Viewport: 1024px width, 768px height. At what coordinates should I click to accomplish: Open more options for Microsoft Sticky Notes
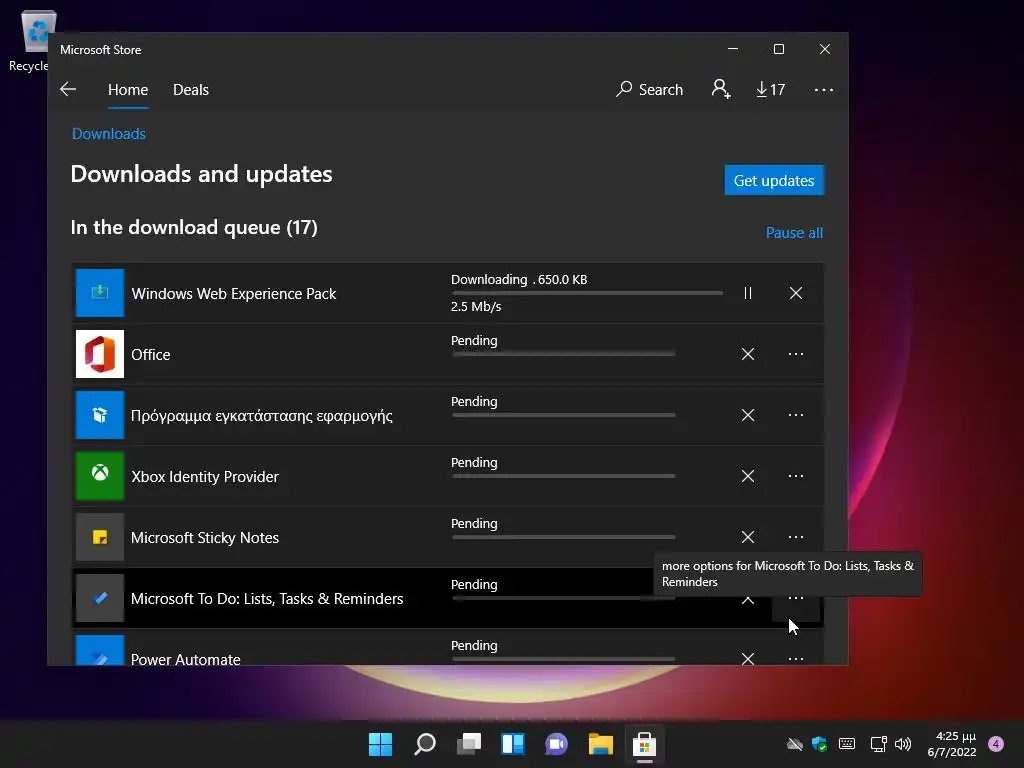[x=795, y=537]
